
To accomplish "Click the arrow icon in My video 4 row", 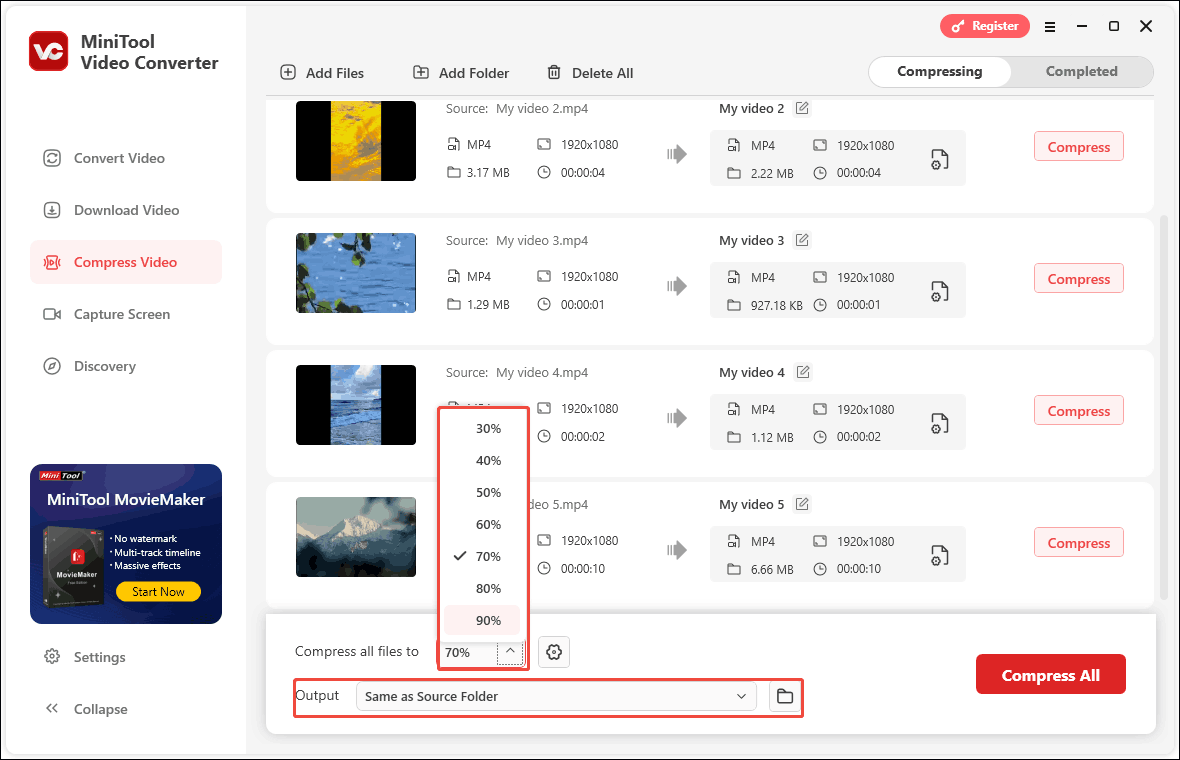I will (677, 418).
